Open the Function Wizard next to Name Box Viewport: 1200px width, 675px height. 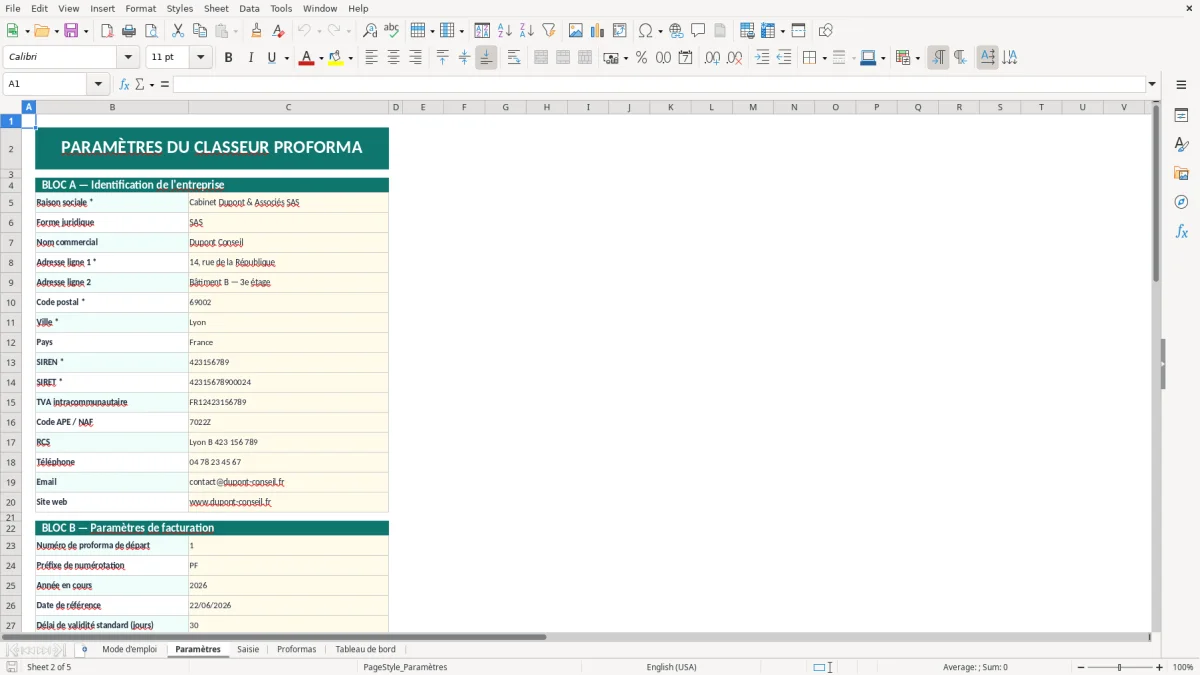pyautogui.click(x=125, y=85)
